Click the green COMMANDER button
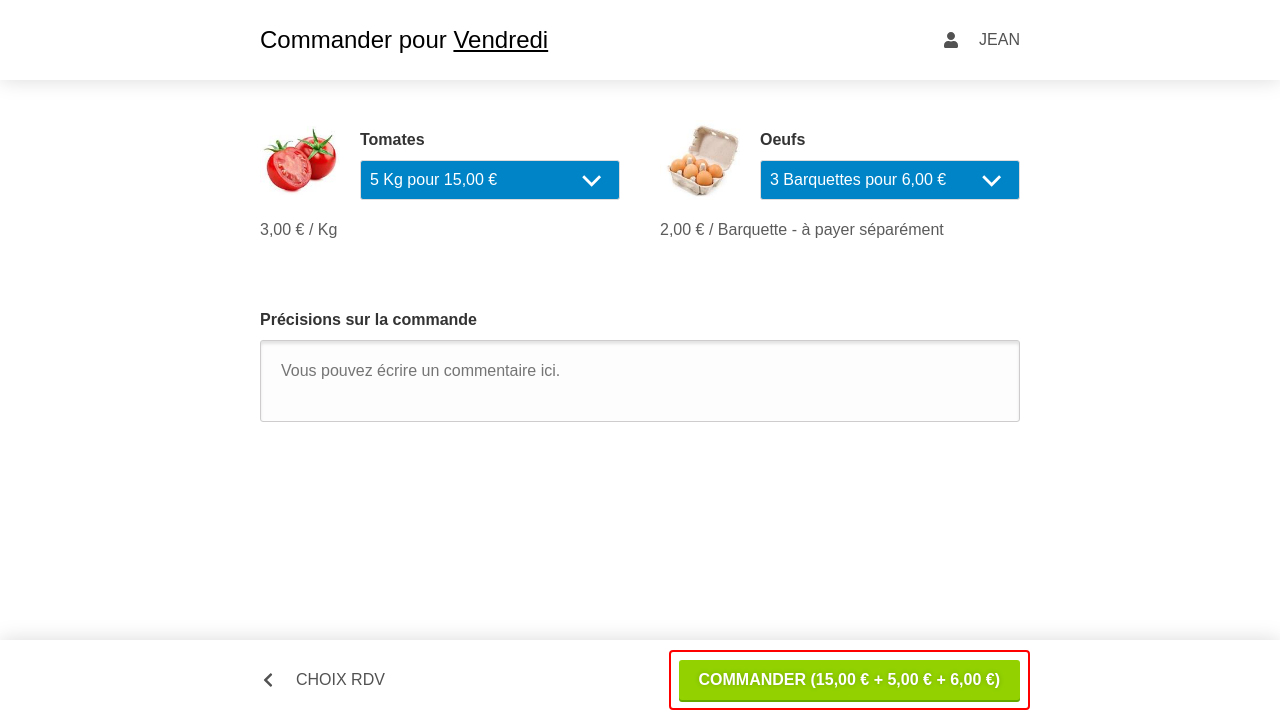Image resolution: width=1280 pixels, height=720 pixels. 849,680
